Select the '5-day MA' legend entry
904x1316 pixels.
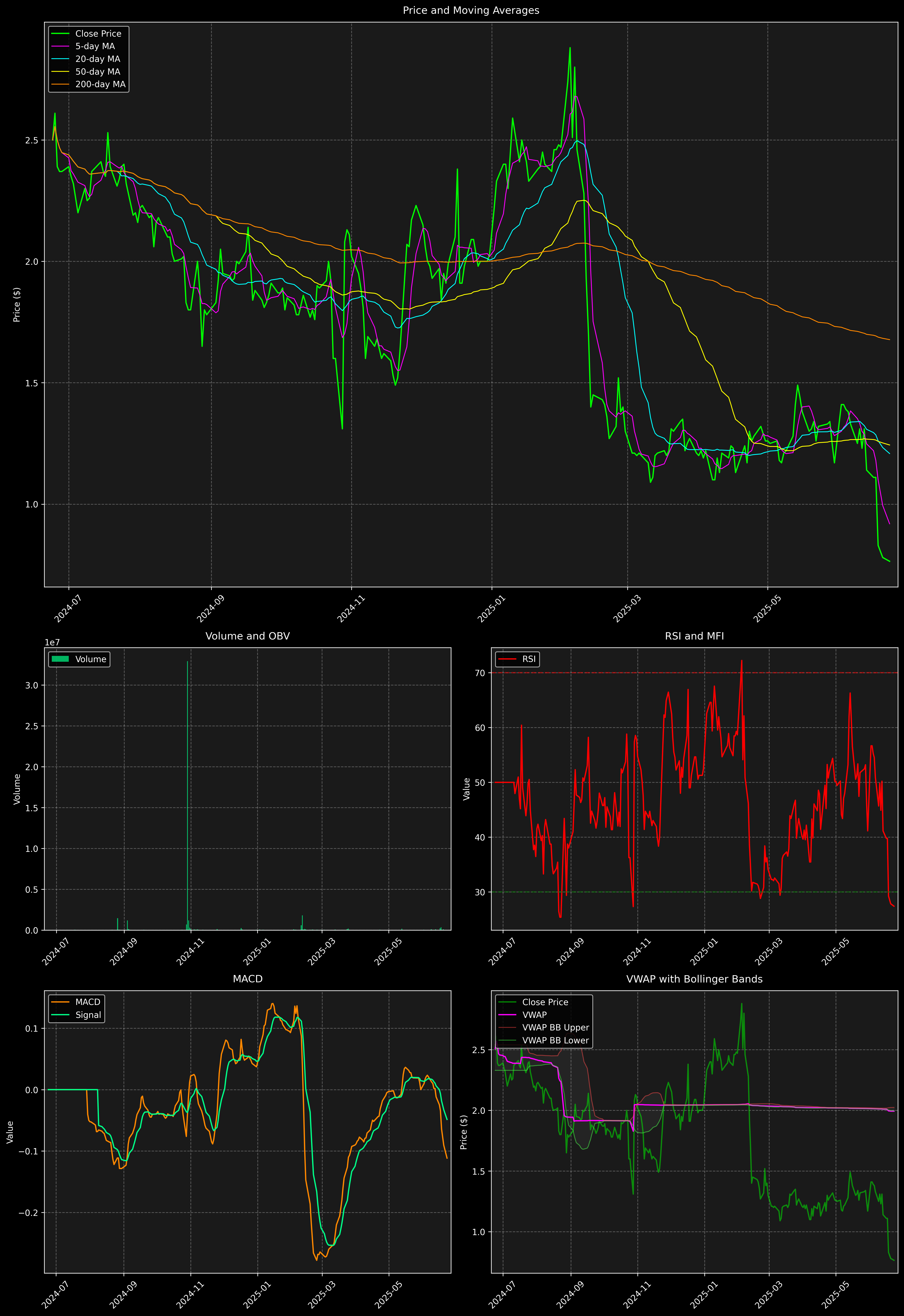pos(95,47)
